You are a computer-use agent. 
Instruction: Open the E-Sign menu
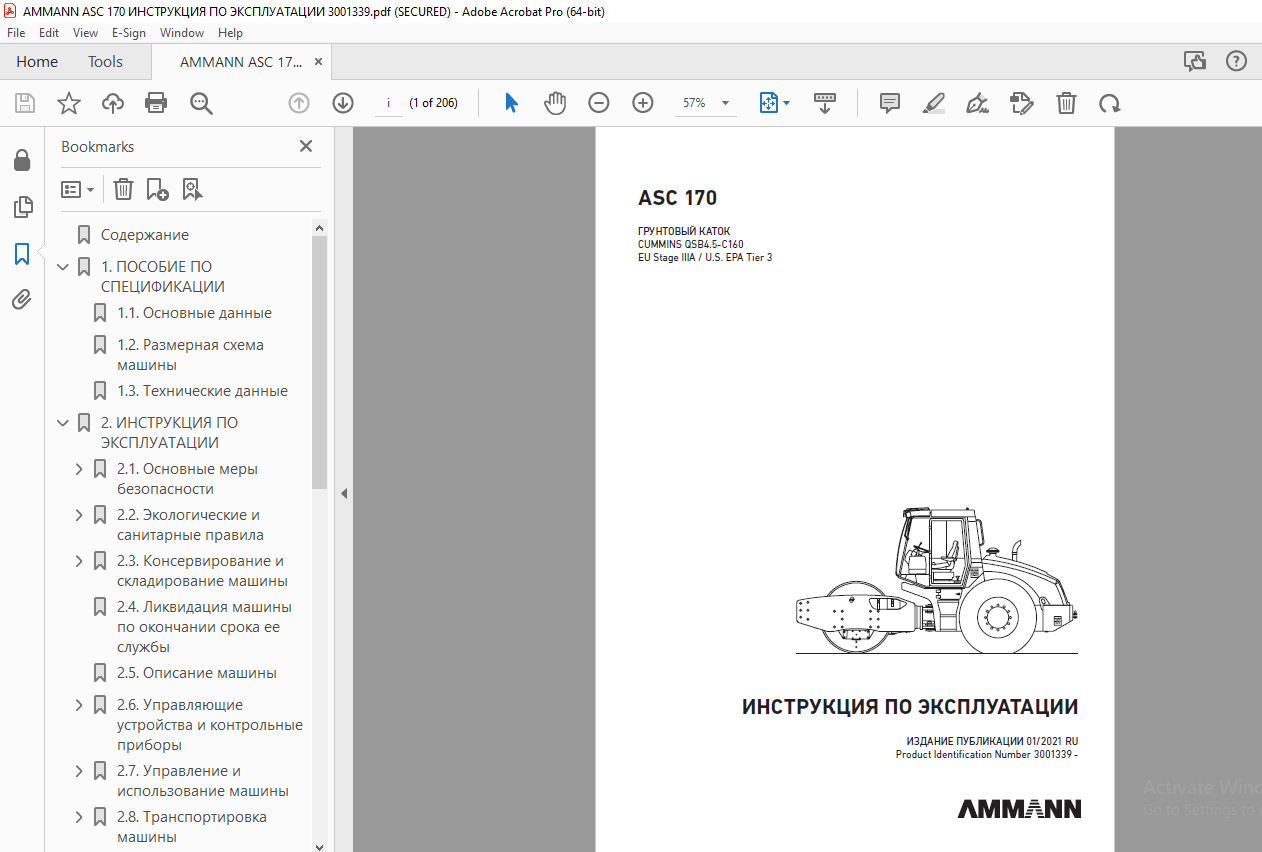129,33
